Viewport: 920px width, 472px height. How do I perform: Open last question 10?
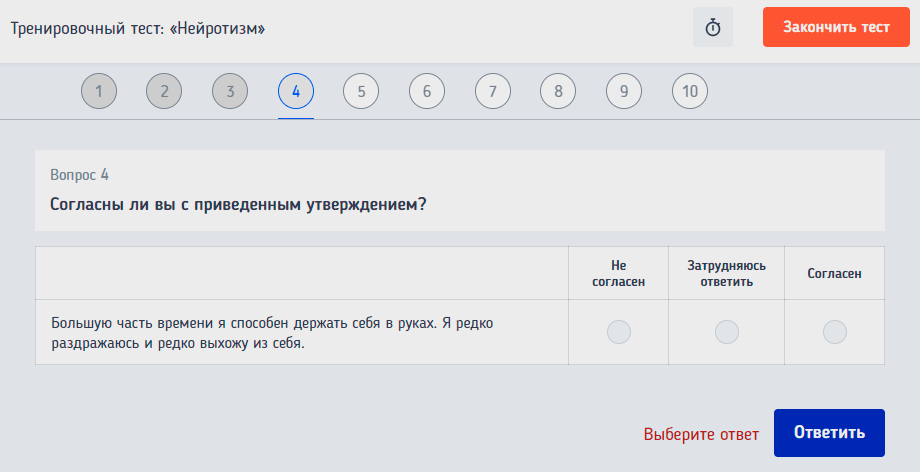click(690, 92)
